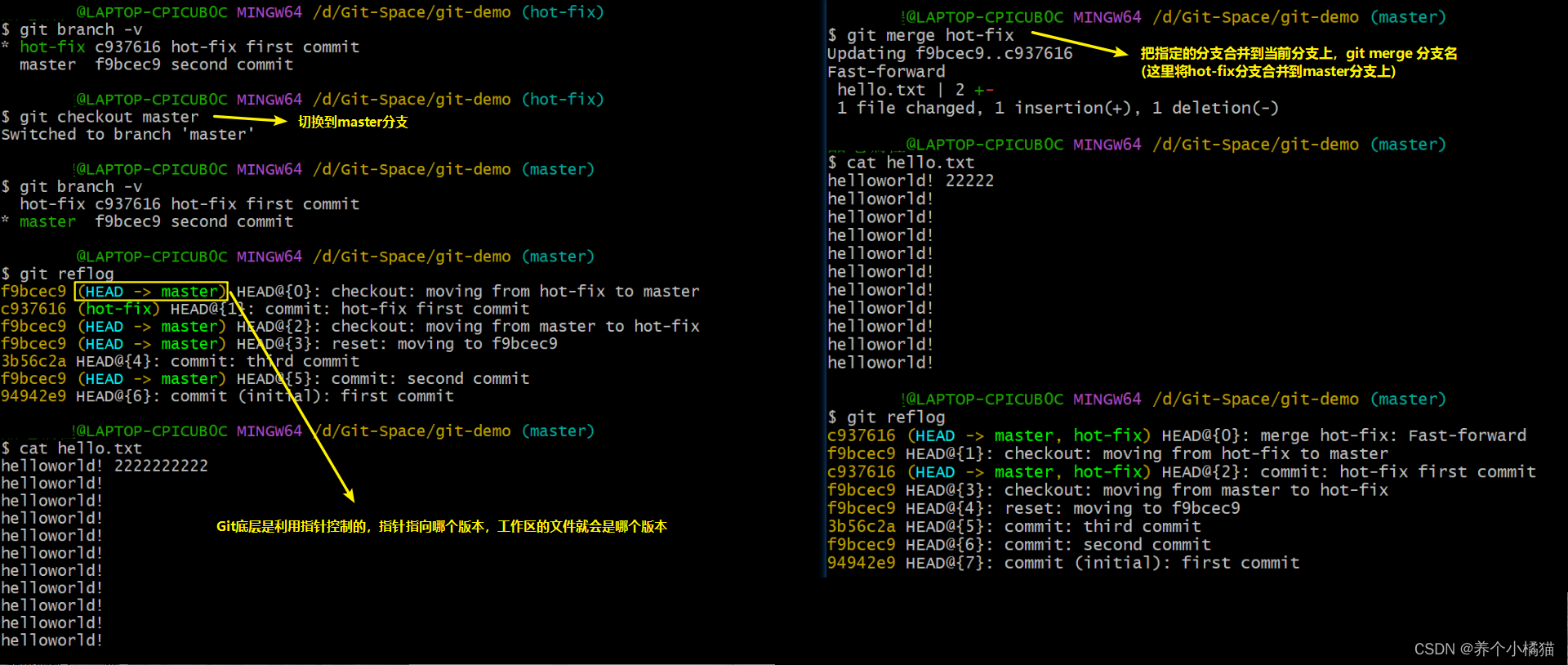Screen dimensions: 1568x665
Task: Select the 'helloworld! 2222222222' output line
Action: point(105,466)
